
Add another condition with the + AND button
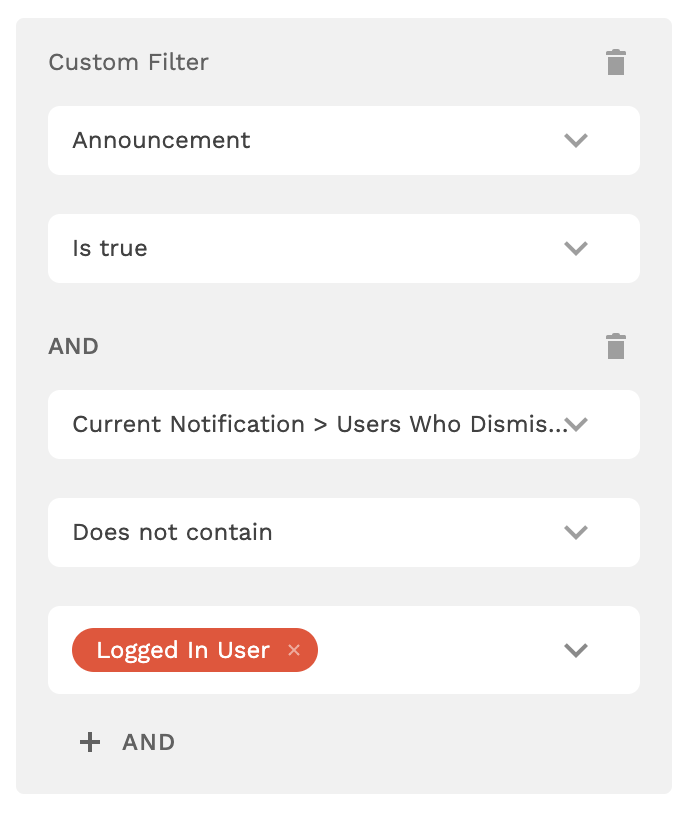point(128,742)
